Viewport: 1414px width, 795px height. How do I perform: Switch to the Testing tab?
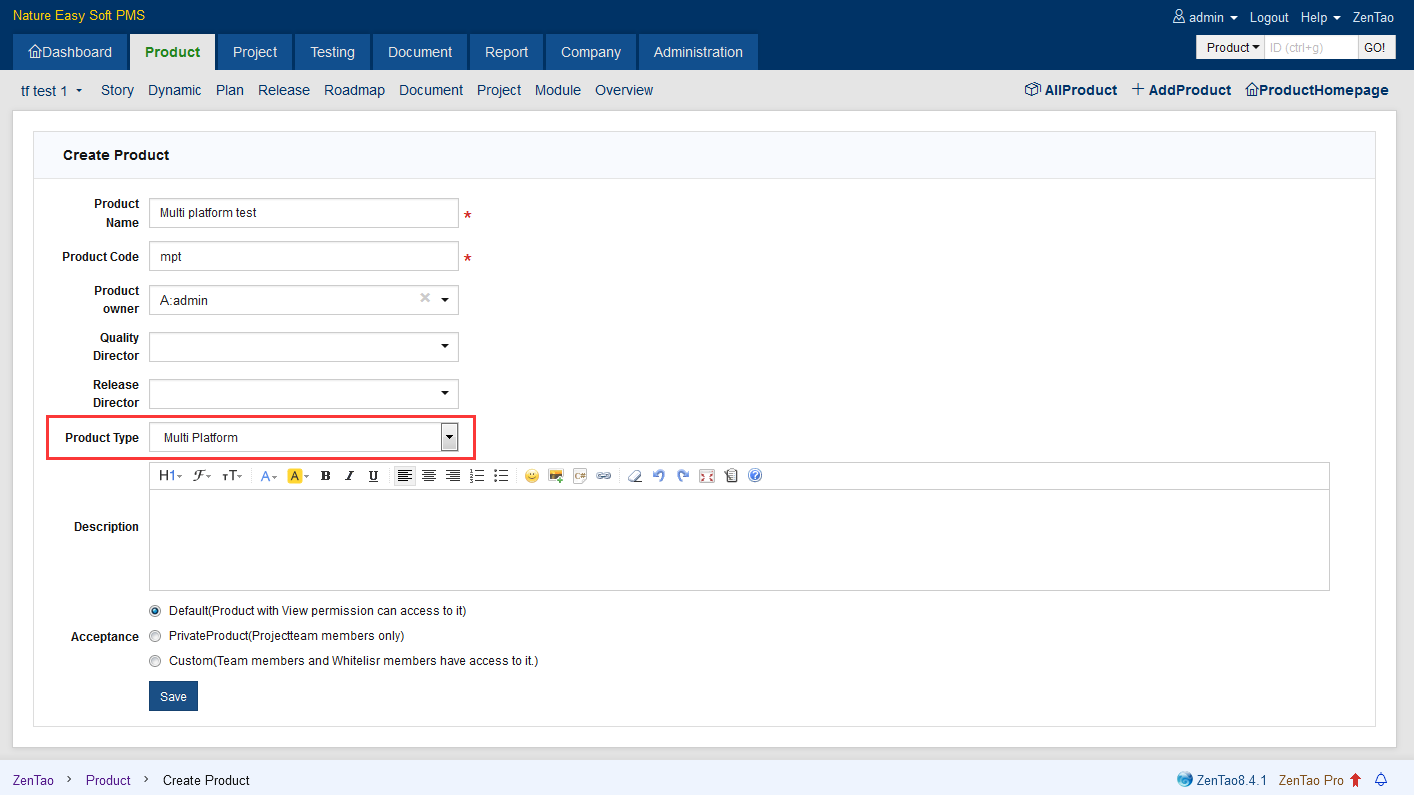pos(332,52)
